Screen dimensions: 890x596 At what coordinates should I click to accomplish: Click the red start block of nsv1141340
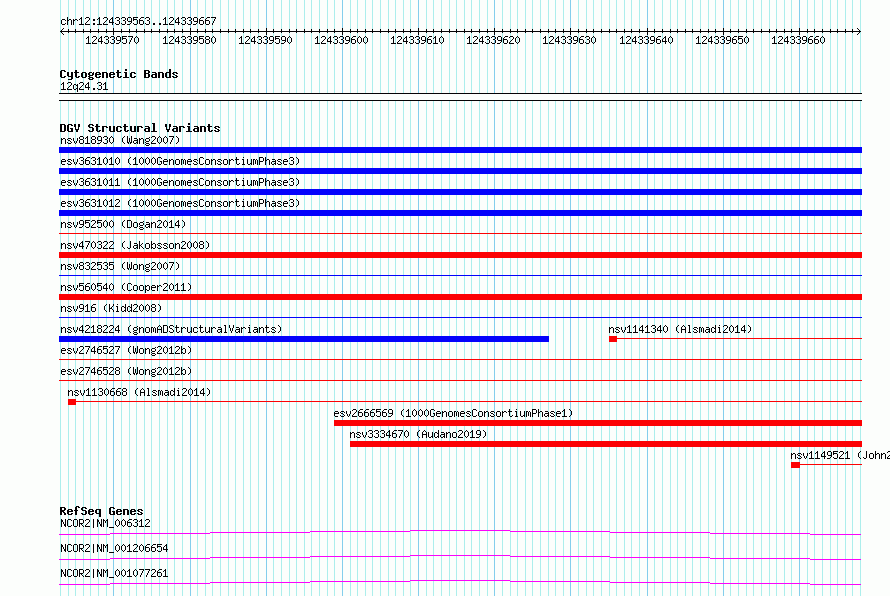(613, 339)
